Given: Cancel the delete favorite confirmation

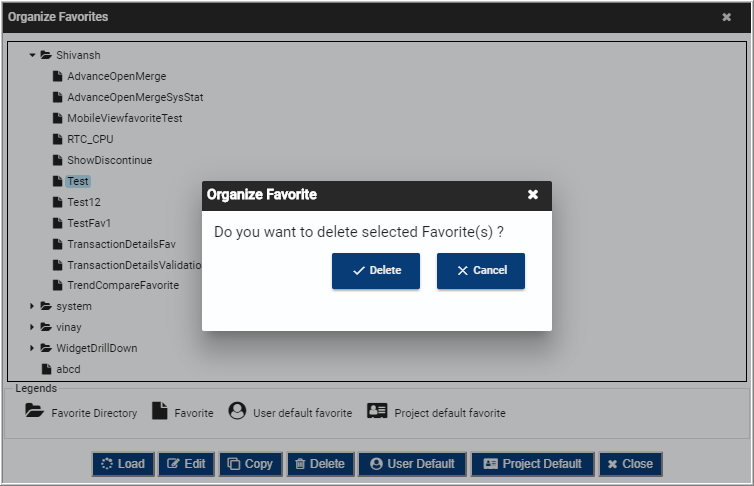Looking at the screenshot, I should click(481, 271).
